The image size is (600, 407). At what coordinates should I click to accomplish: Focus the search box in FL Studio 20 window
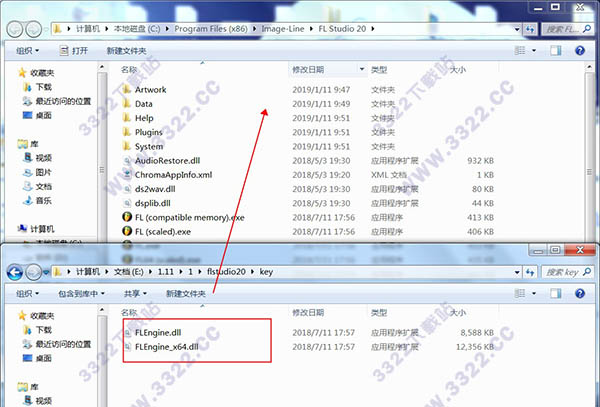coord(567,29)
